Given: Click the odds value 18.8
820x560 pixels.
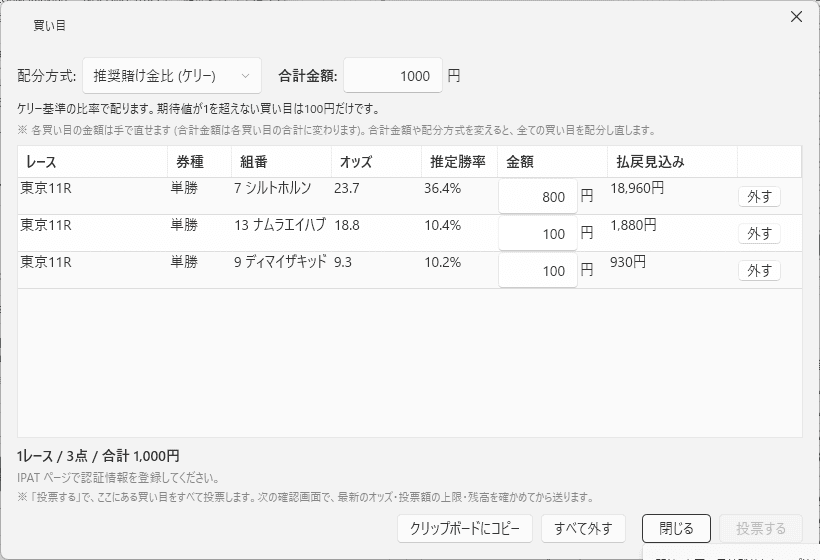Looking at the screenshot, I should pyautogui.click(x=347, y=225).
